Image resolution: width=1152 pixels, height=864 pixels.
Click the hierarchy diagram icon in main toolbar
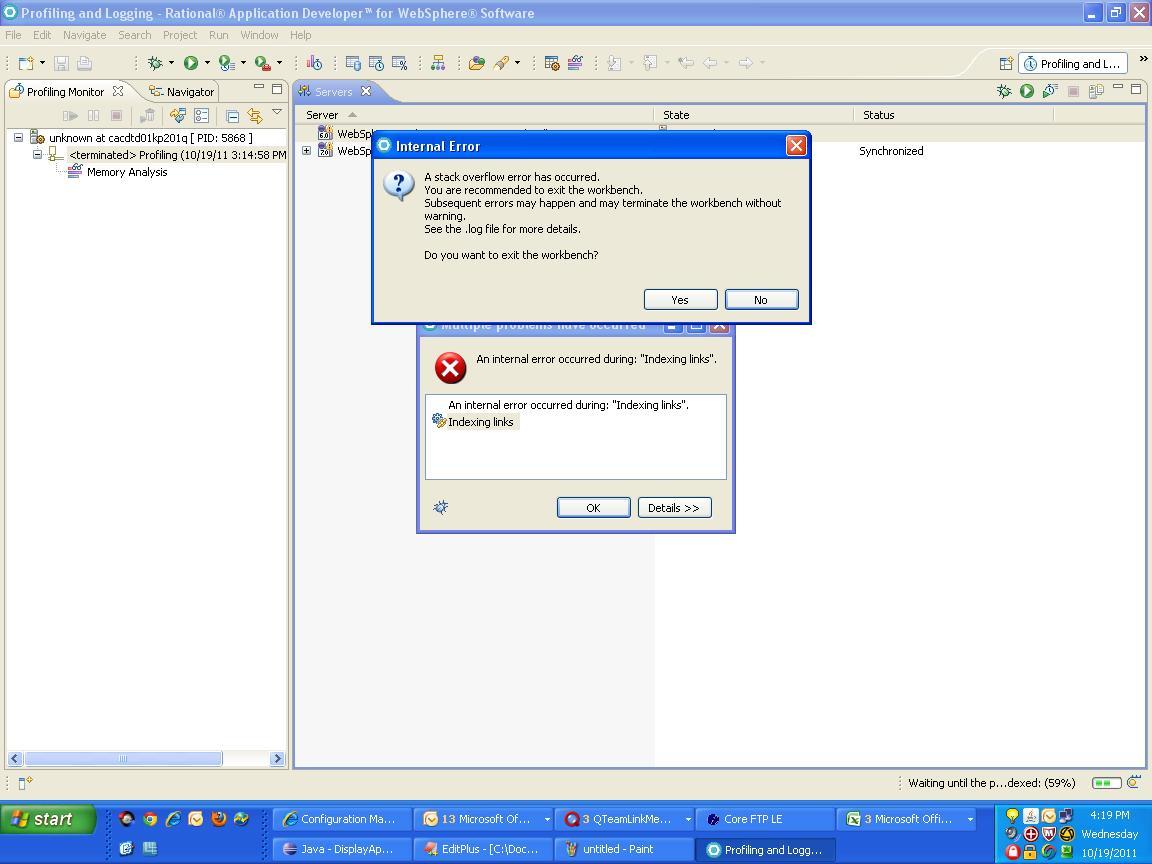click(x=438, y=63)
